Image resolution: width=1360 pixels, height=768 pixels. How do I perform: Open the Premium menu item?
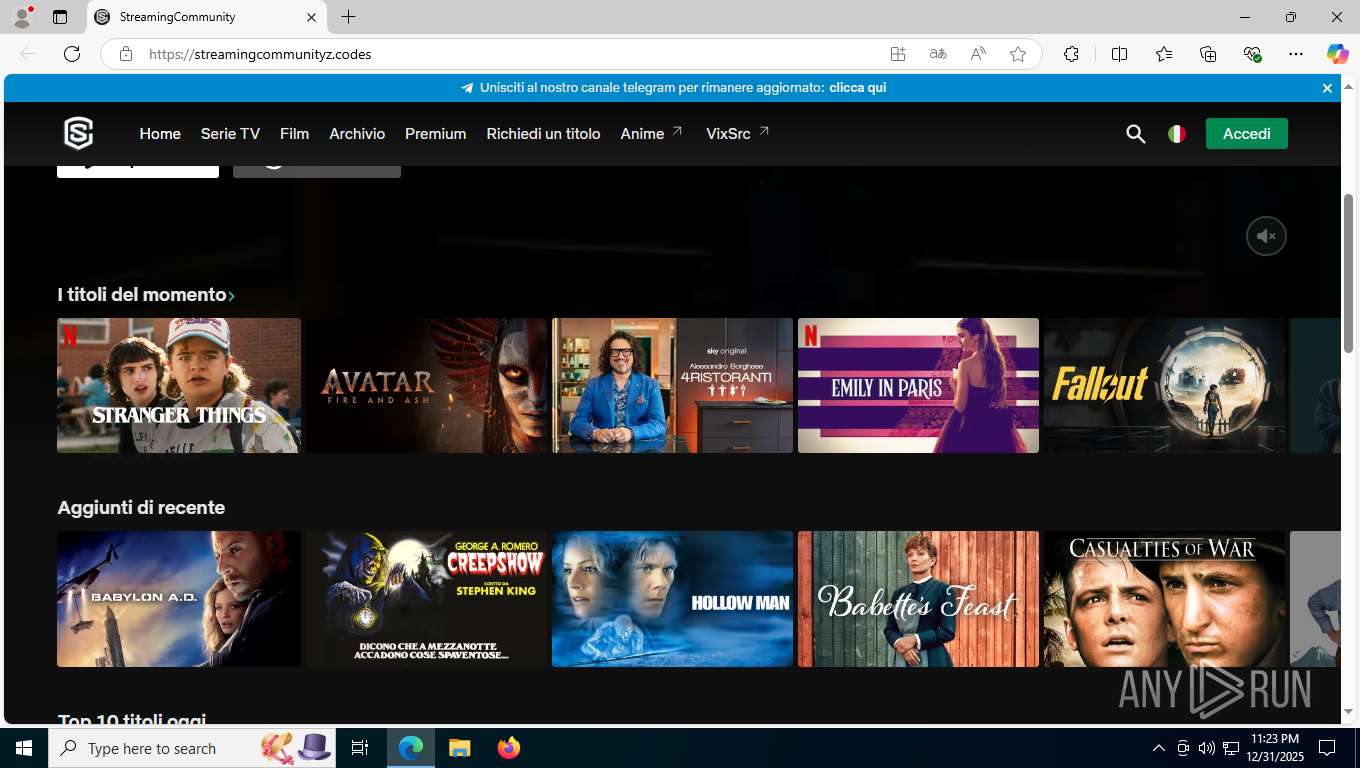[x=435, y=134]
